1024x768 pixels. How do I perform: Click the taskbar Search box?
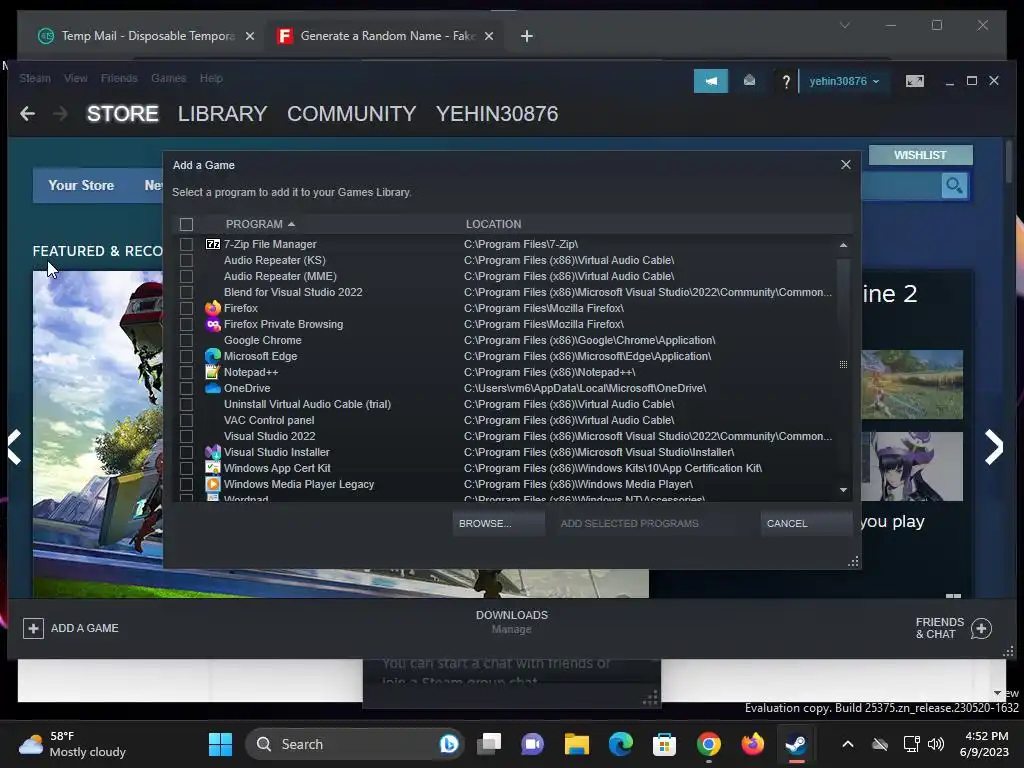[x=353, y=744]
